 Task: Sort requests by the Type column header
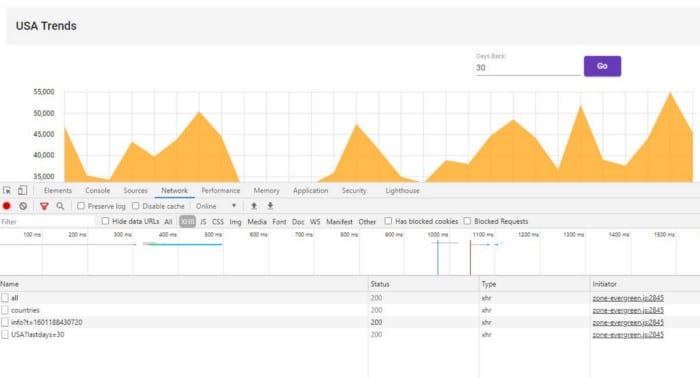coord(534,284)
